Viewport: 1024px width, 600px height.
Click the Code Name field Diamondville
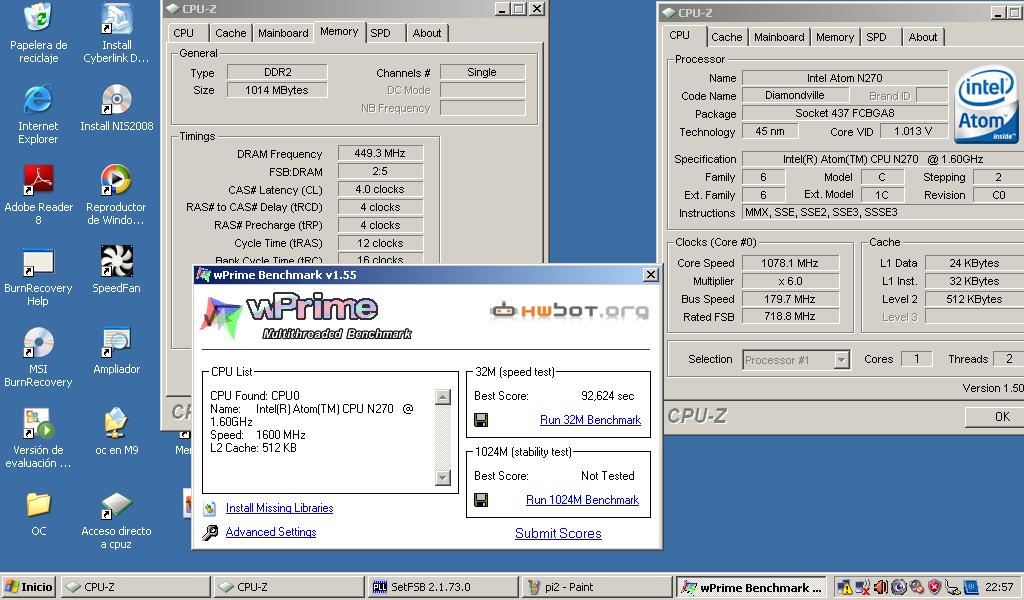pyautogui.click(x=795, y=95)
